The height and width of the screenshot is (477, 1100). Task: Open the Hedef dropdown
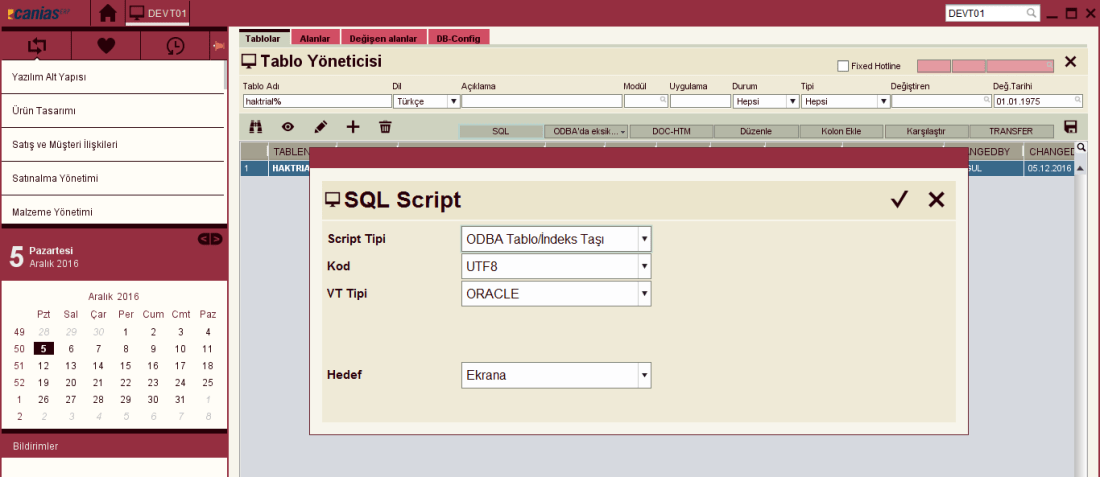tap(645, 376)
